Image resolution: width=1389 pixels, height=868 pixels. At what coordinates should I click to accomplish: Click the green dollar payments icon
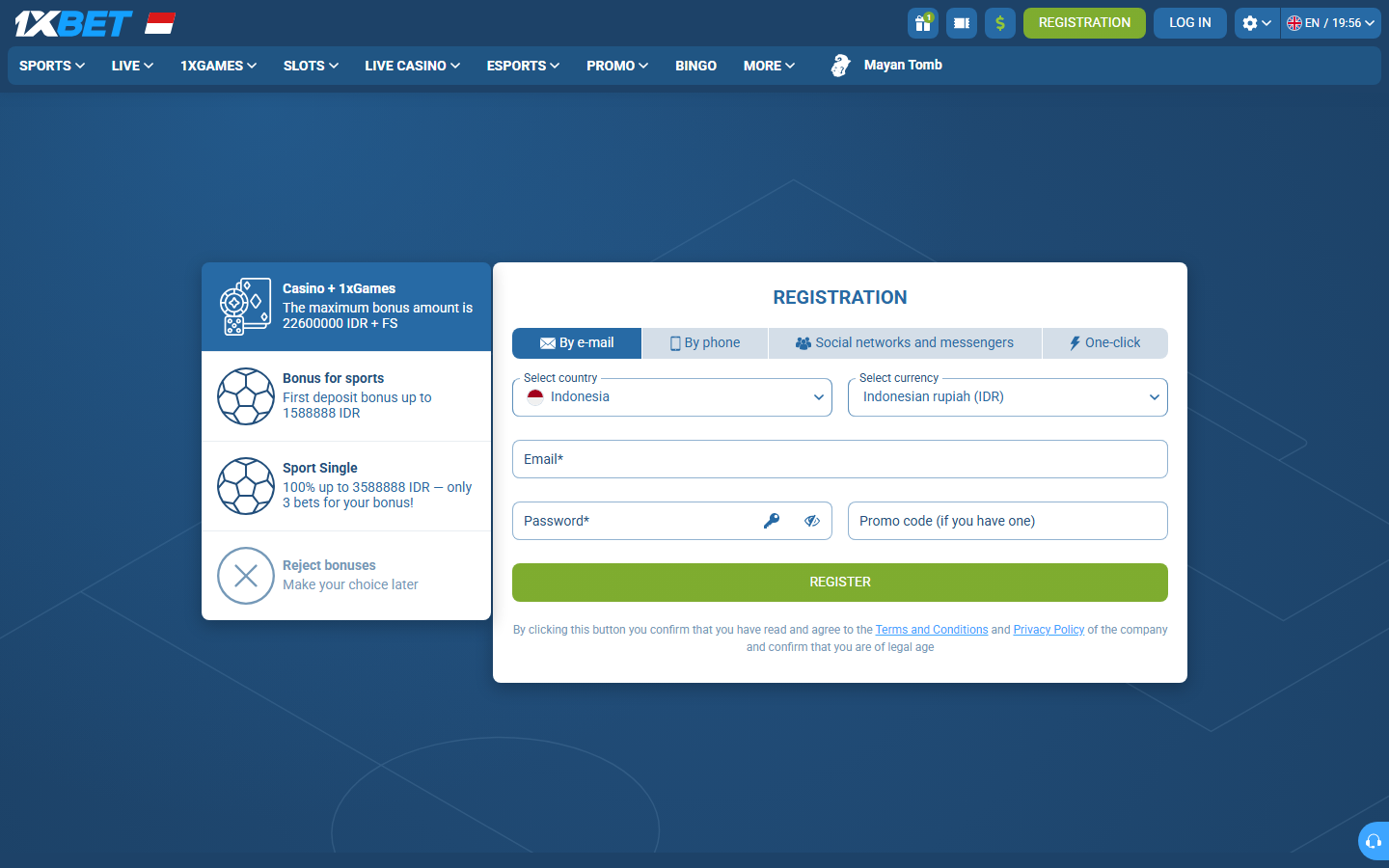pos(1000,23)
